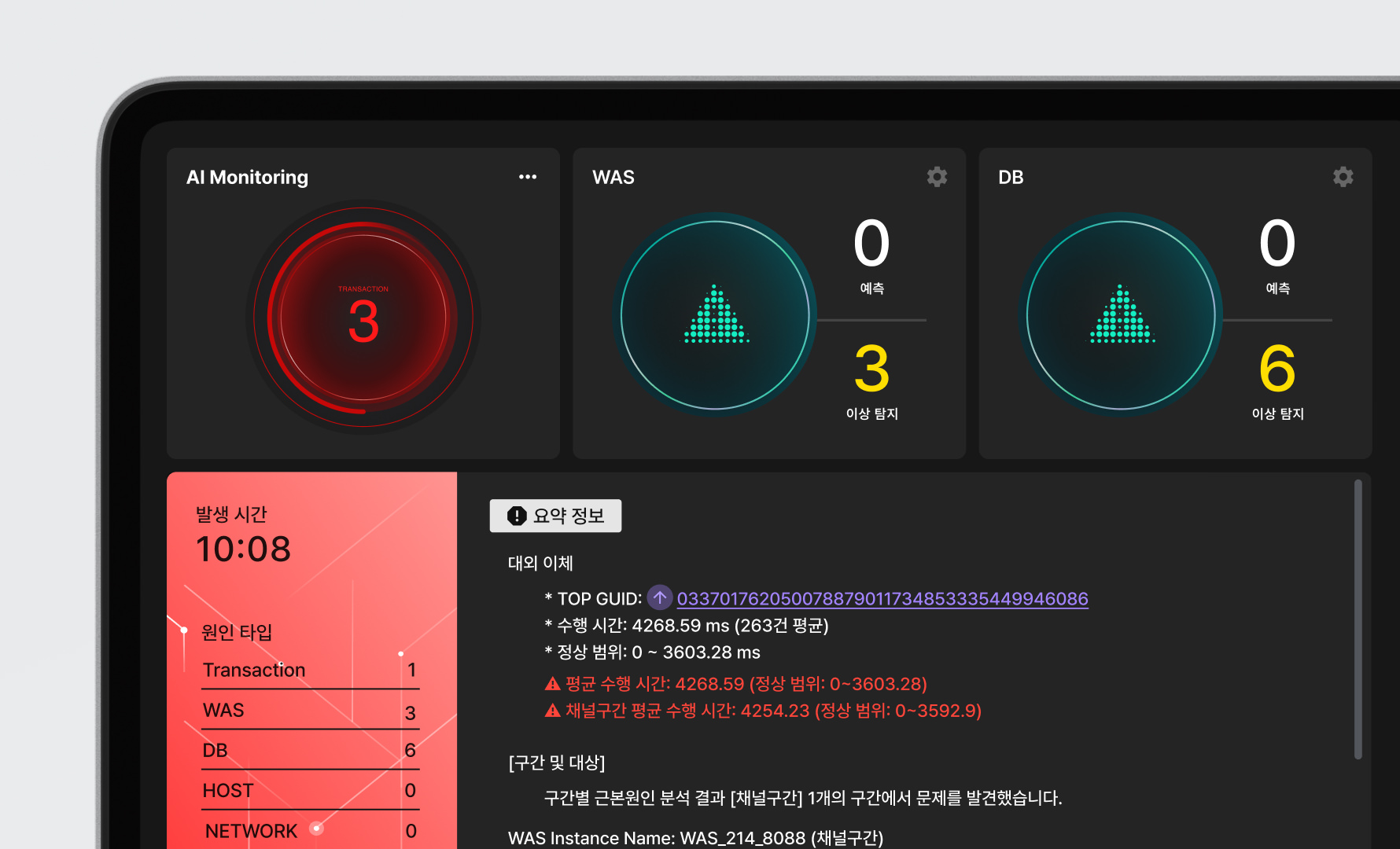The width and height of the screenshot is (1400, 849).
Task: Open the TOP GUID hyperlink
Action: [882, 599]
